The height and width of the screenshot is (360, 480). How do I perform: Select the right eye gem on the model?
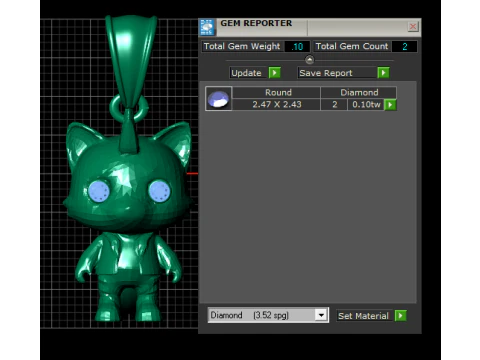159,191
